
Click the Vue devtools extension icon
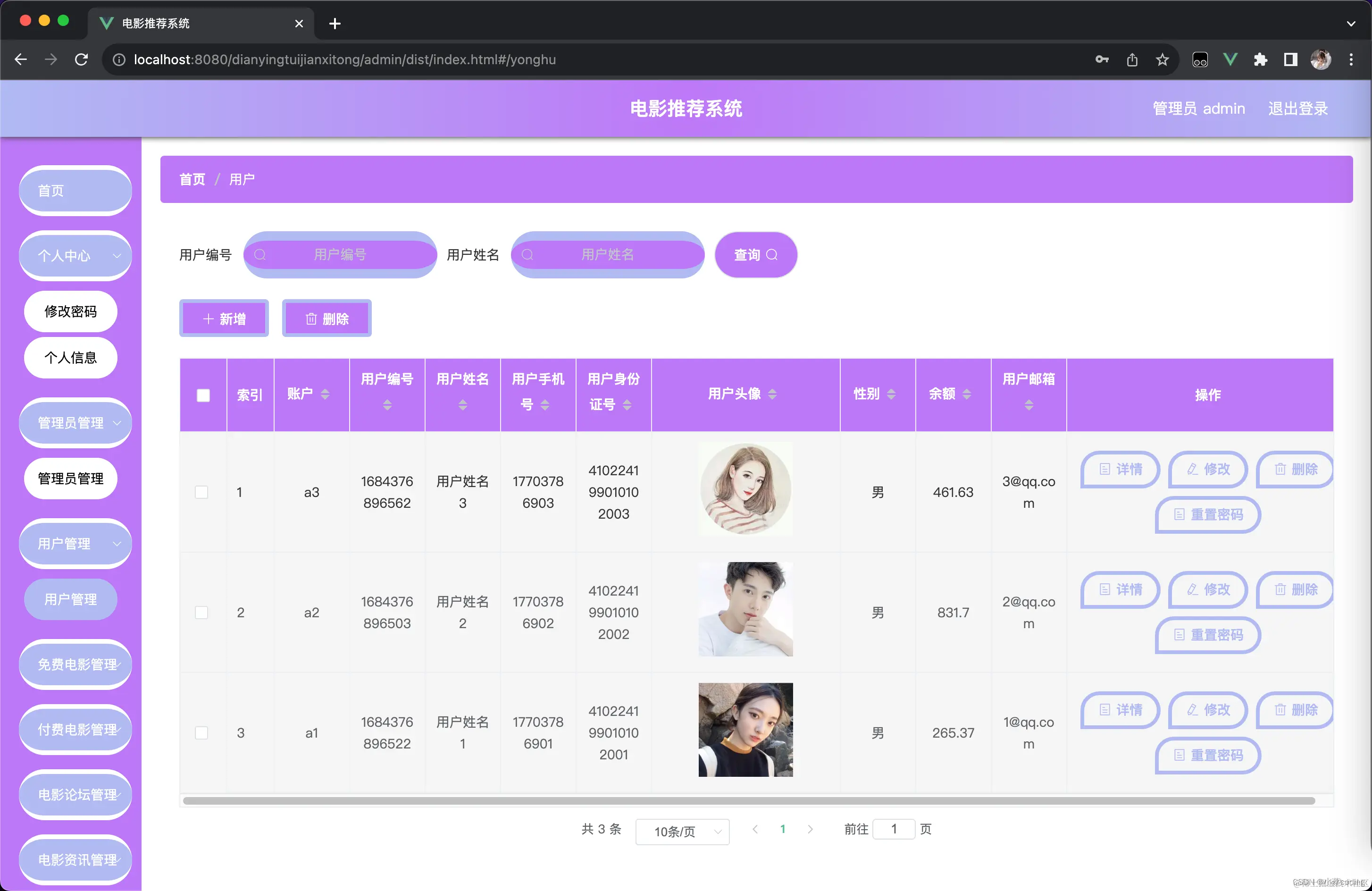pos(1230,59)
